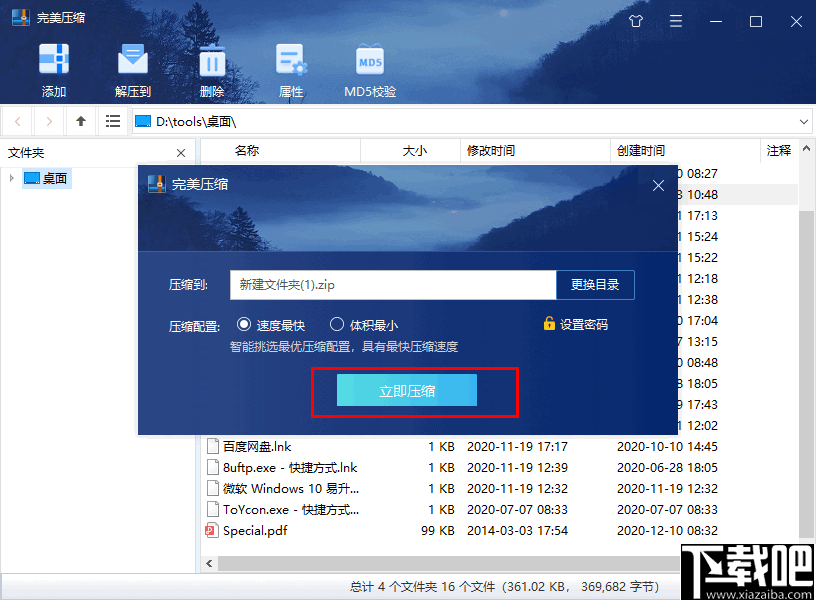Click the 微软 Windows 10 易升 file icon
The height and width of the screenshot is (600, 816).
tap(212, 488)
